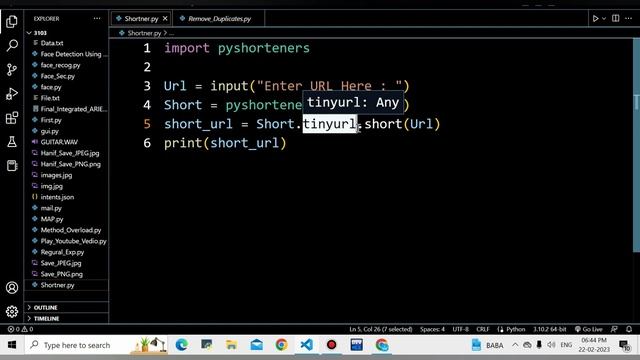Close the Shortner.py tab
The height and width of the screenshot is (360, 640).
coord(165,18)
